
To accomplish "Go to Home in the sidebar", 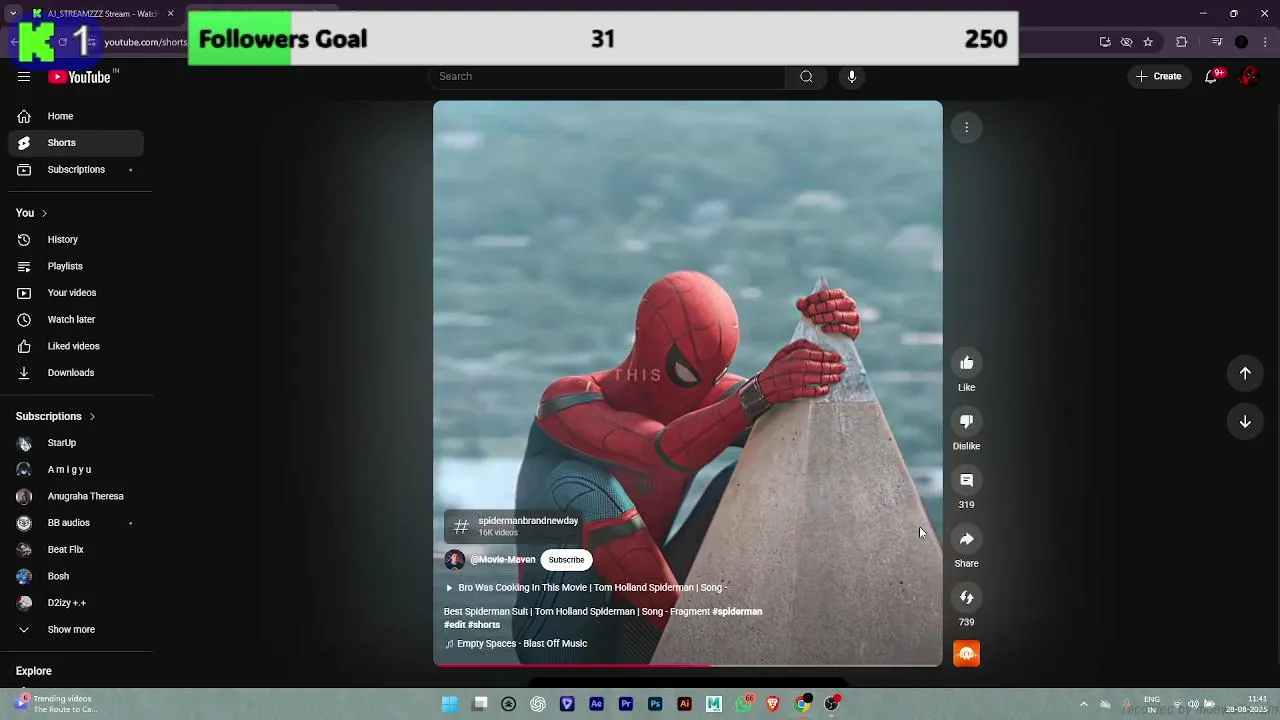I will tap(76, 117).
